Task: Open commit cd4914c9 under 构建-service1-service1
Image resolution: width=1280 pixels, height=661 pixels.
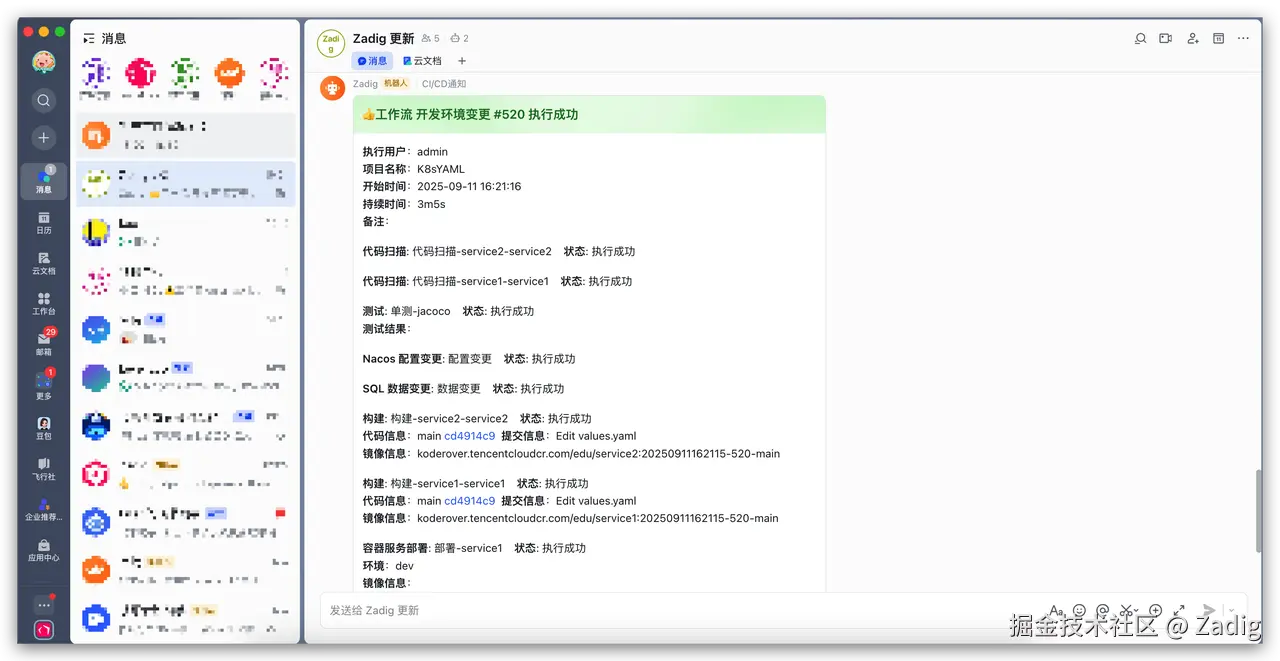Action: click(x=470, y=501)
